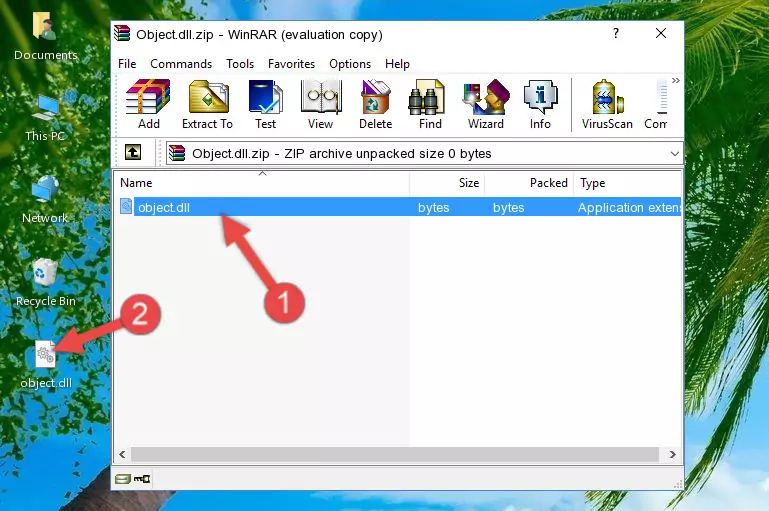
Task: Select the Recycle Bin desktop icon
Action: tap(46, 283)
